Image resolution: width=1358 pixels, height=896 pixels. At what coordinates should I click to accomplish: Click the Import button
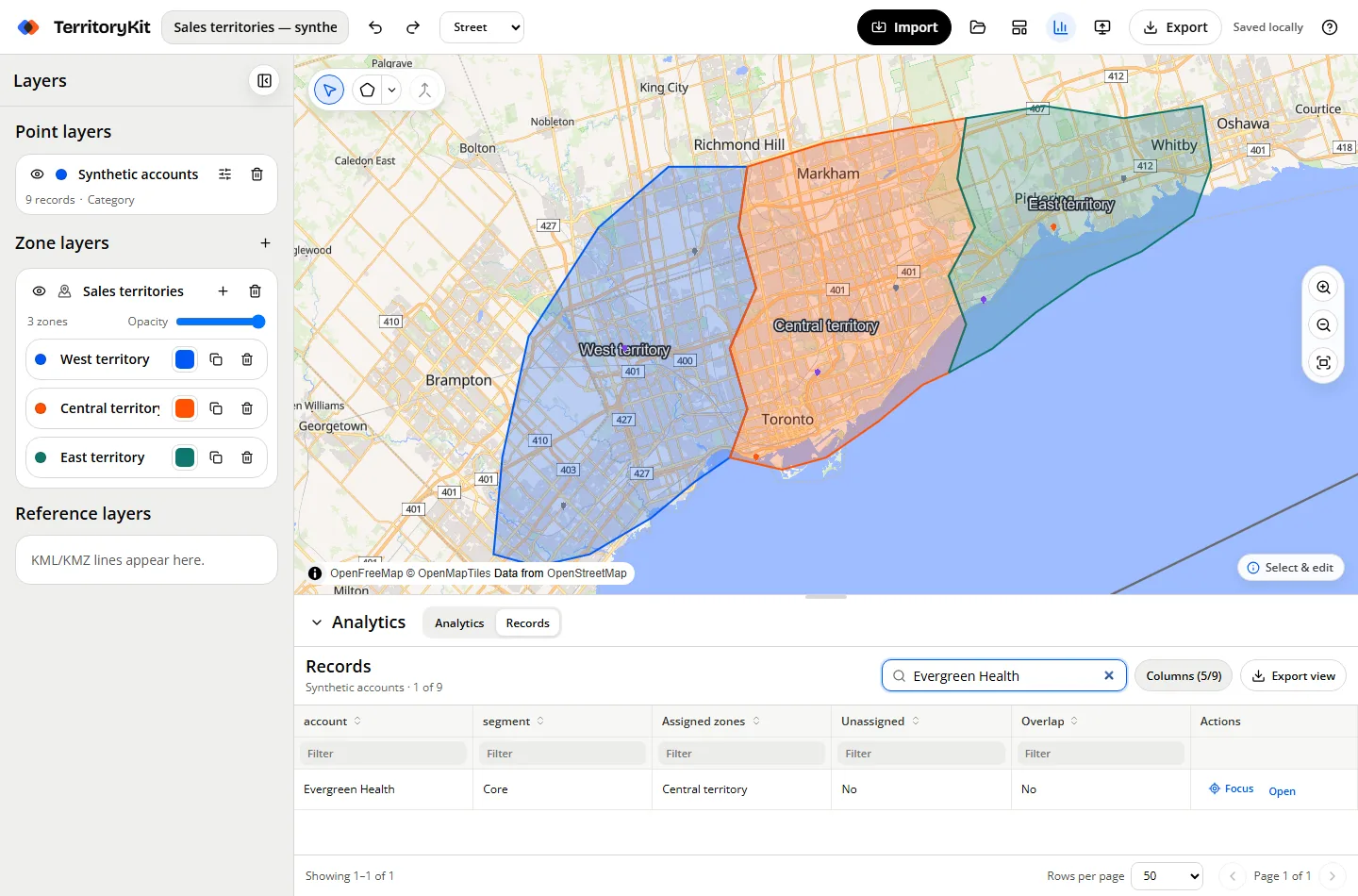pyautogui.click(x=904, y=27)
